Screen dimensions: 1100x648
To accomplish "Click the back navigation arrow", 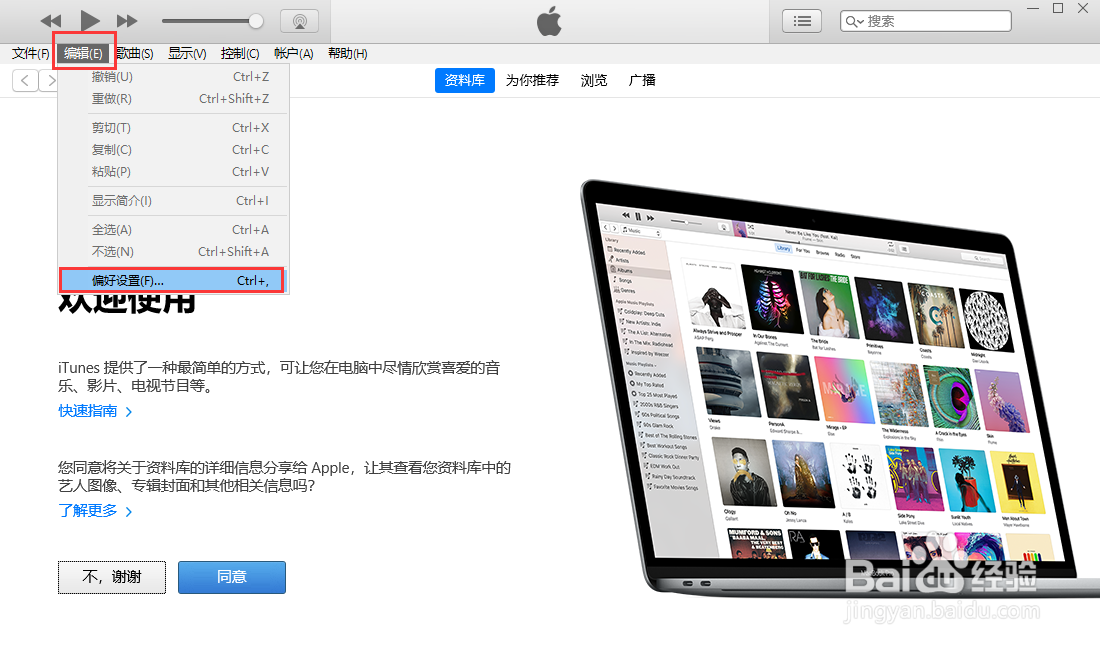I will (25, 81).
